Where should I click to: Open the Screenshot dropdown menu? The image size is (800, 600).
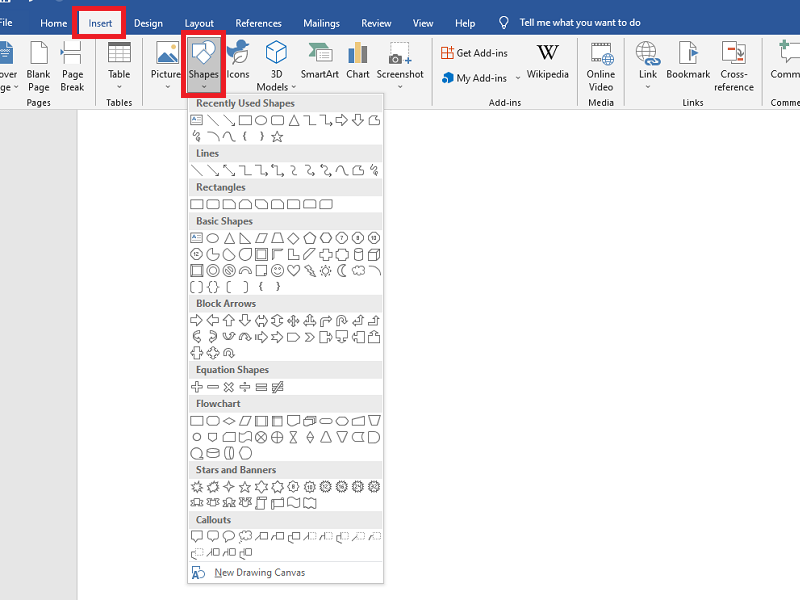click(x=400, y=87)
